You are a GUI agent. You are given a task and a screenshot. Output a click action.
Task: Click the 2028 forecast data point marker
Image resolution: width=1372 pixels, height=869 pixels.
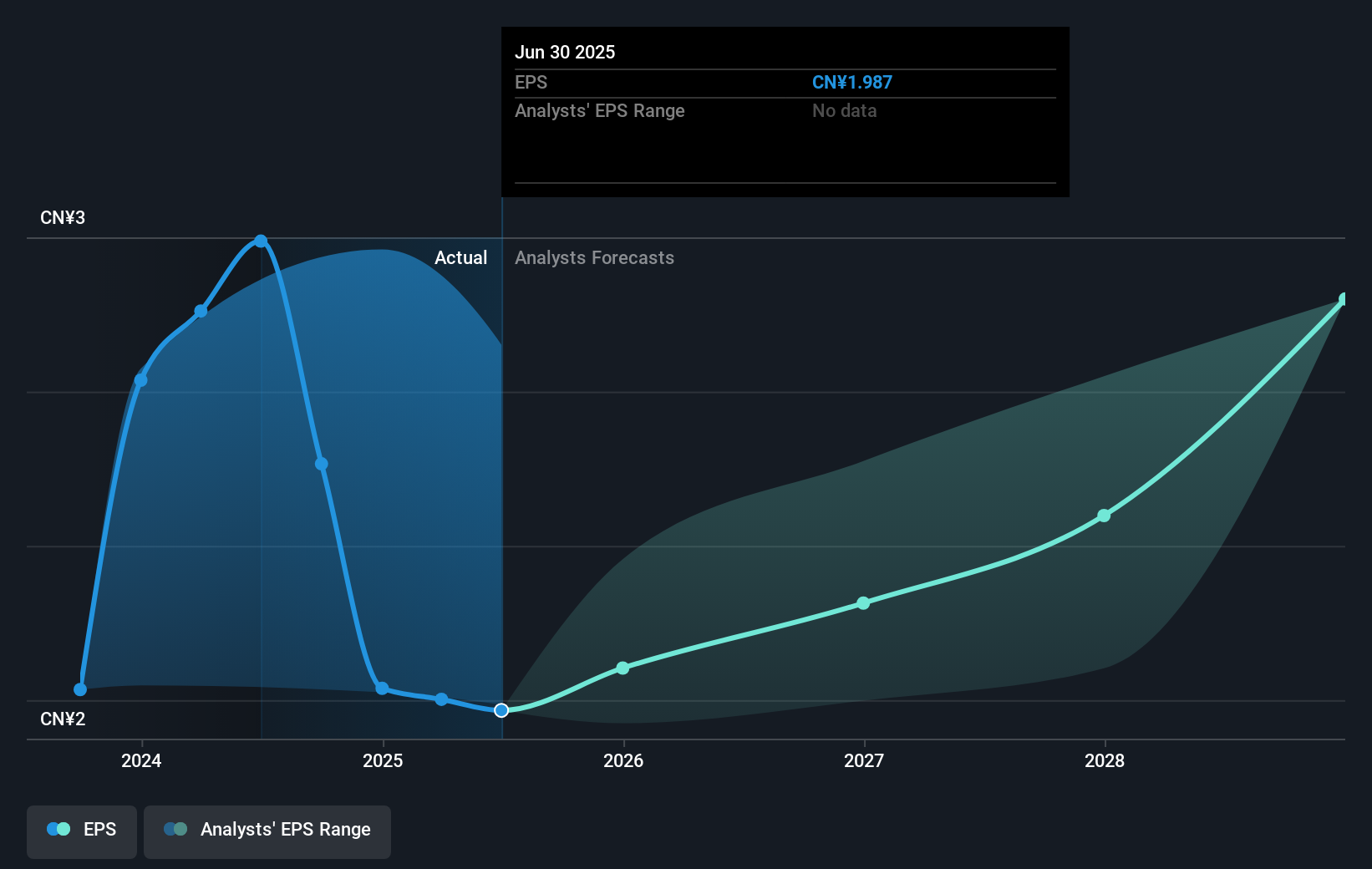(1105, 516)
